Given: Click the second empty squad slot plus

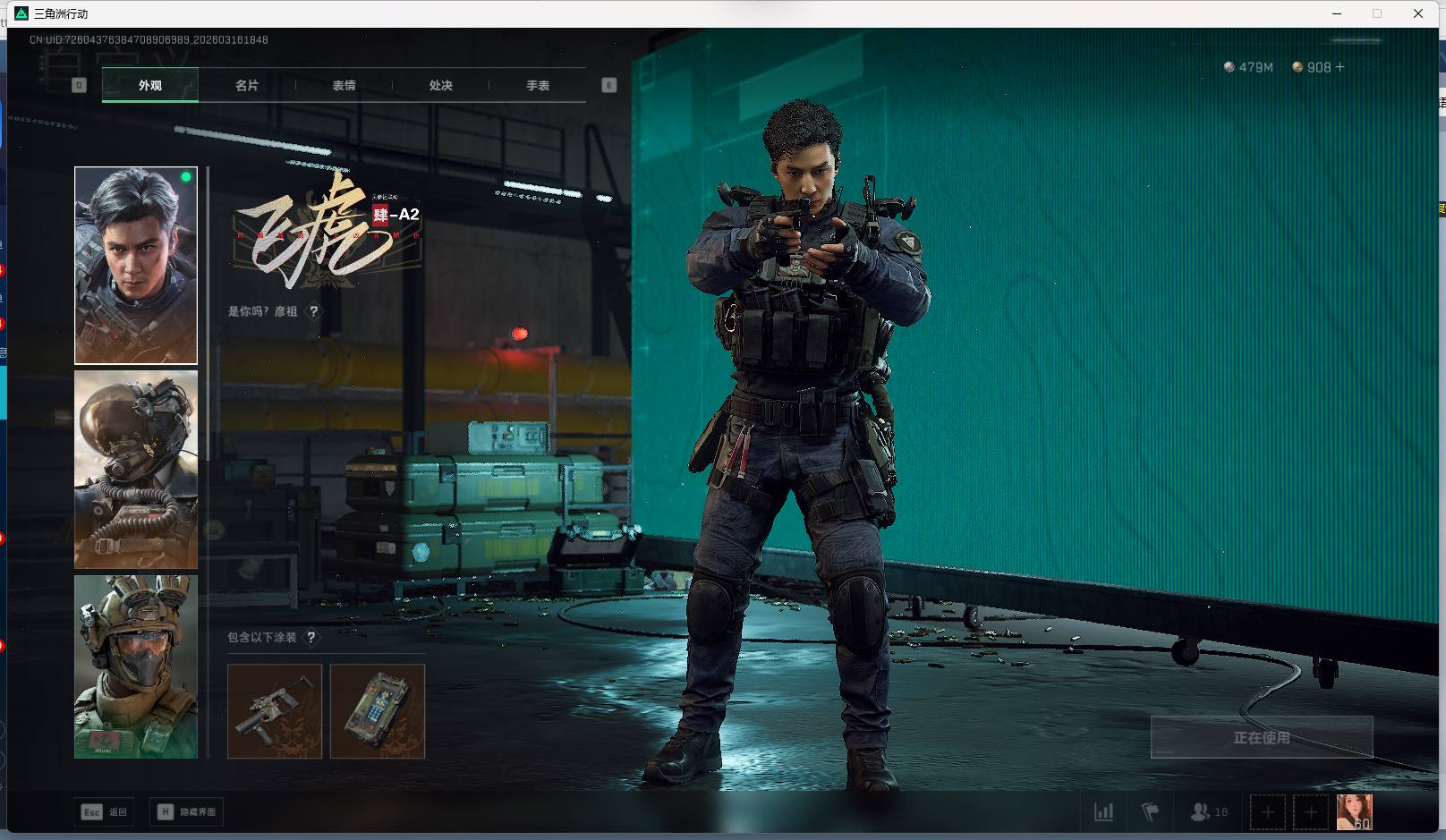Looking at the screenshot, I should [x=1311, y=812].
